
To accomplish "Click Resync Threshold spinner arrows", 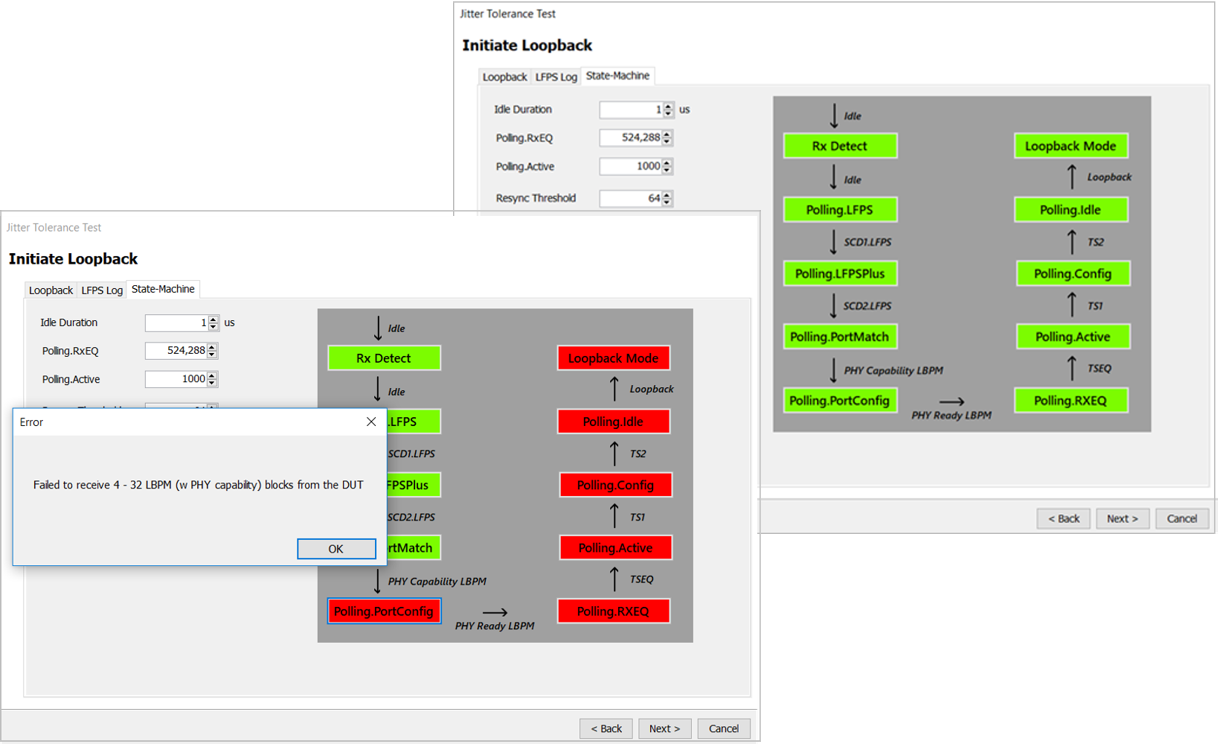I will coord(667,198).
